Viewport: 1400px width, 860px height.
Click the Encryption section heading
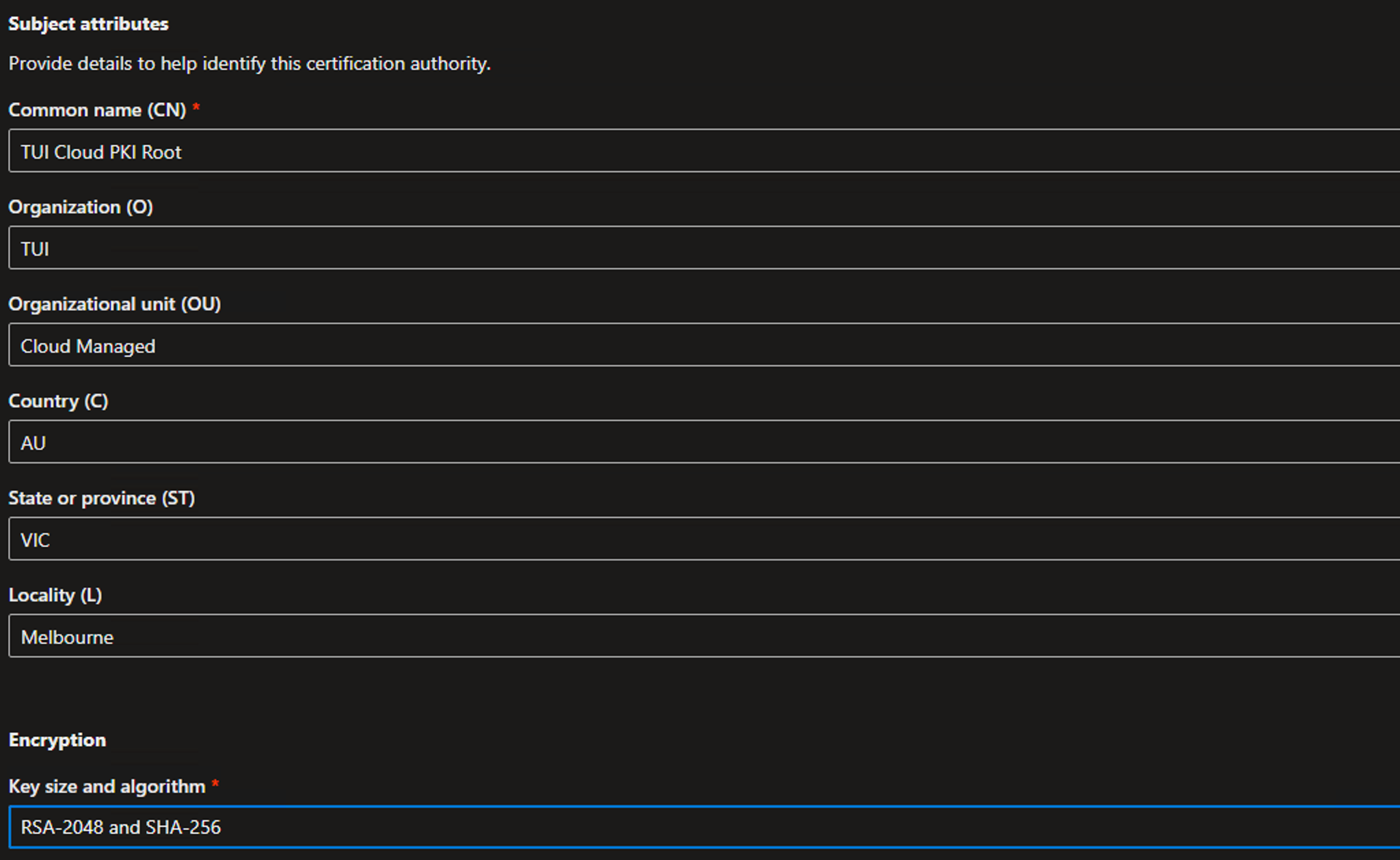tap(57, 739)
